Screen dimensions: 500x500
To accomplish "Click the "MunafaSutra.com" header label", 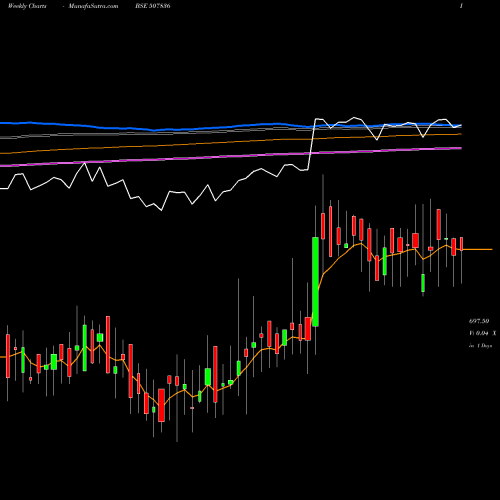I will [93, 6].
